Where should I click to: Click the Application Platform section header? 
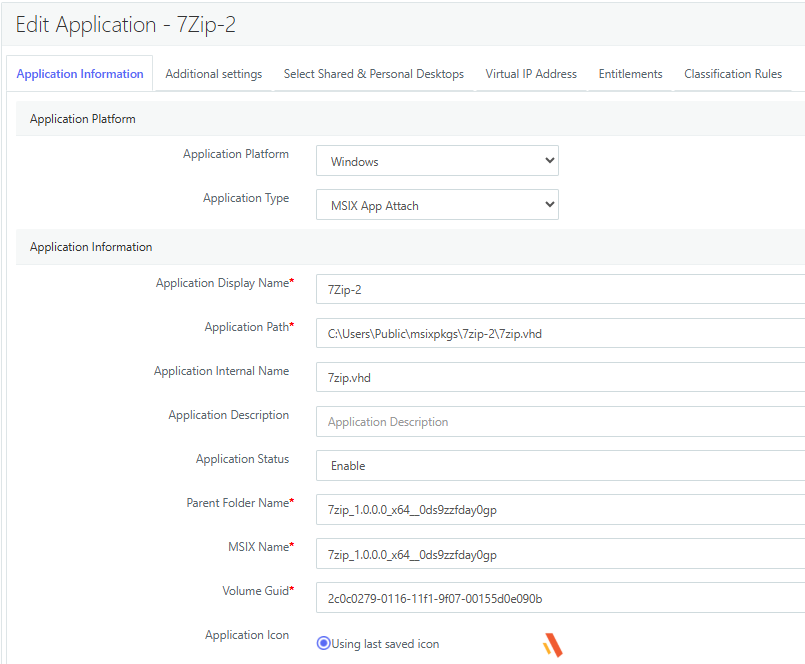83,119
